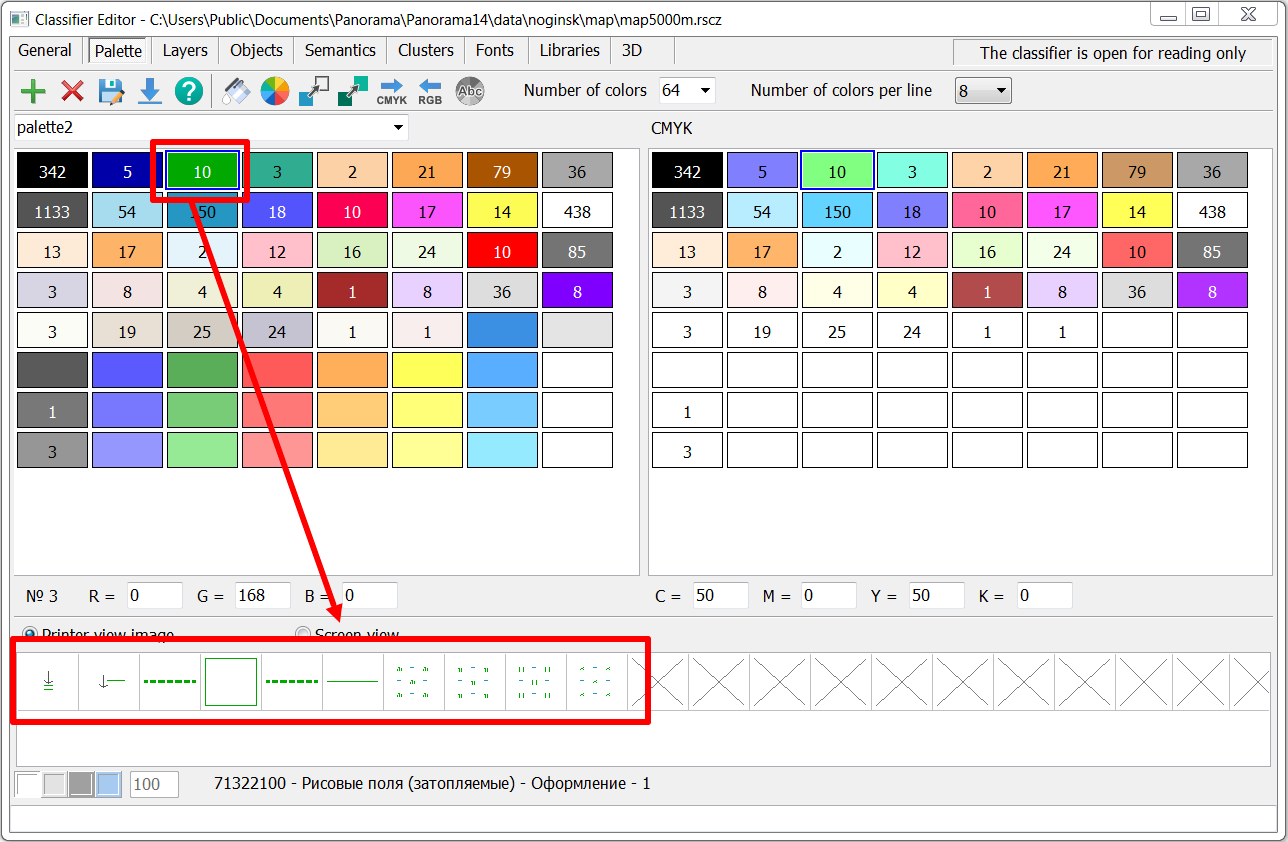
Task: Select the Palette tab
Action: click(118, 50)
